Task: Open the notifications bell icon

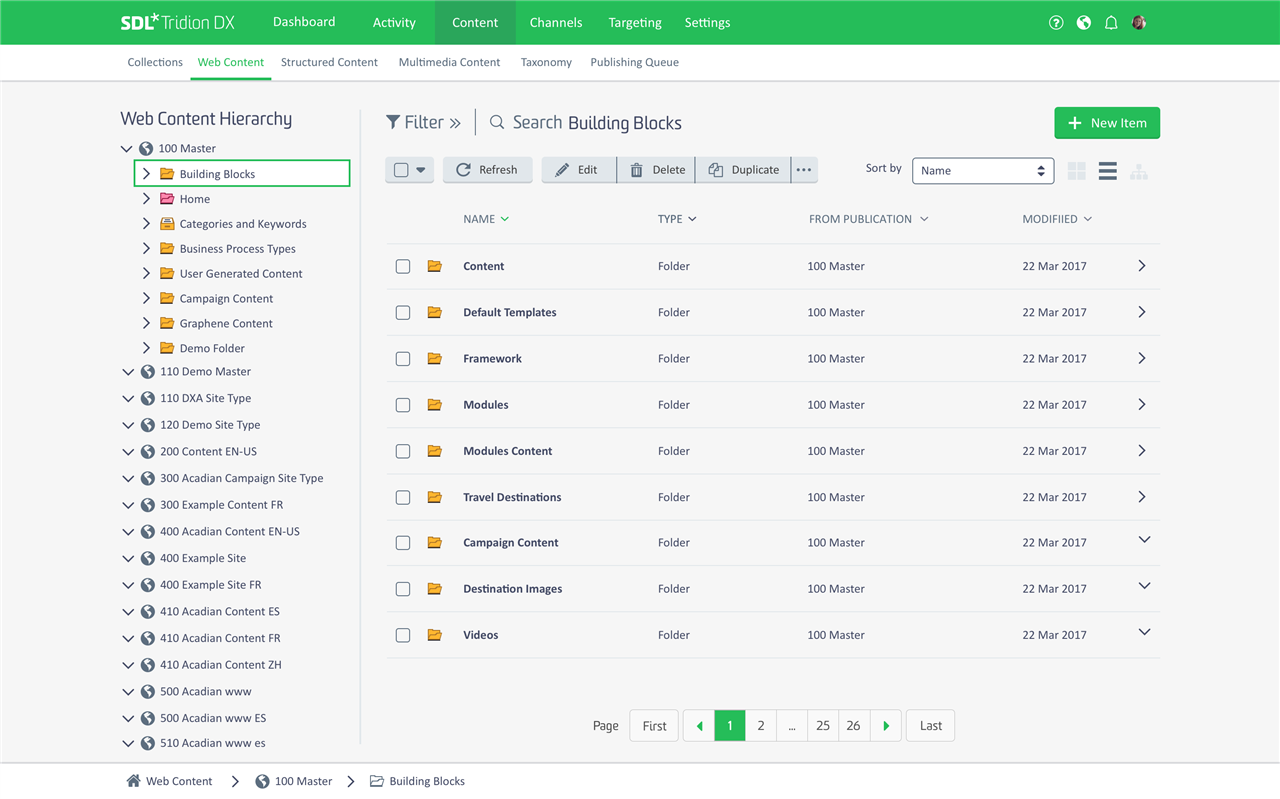Action: coord(1111,22)
